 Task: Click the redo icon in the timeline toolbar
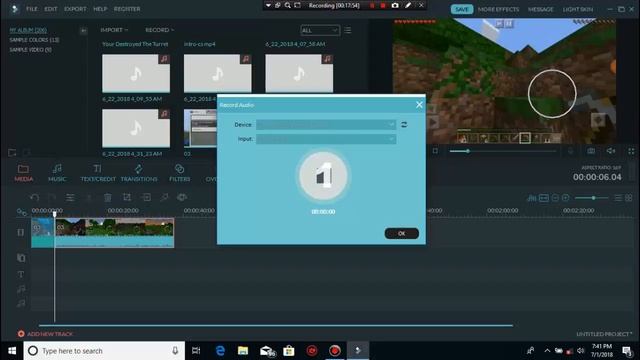[52, 198]
